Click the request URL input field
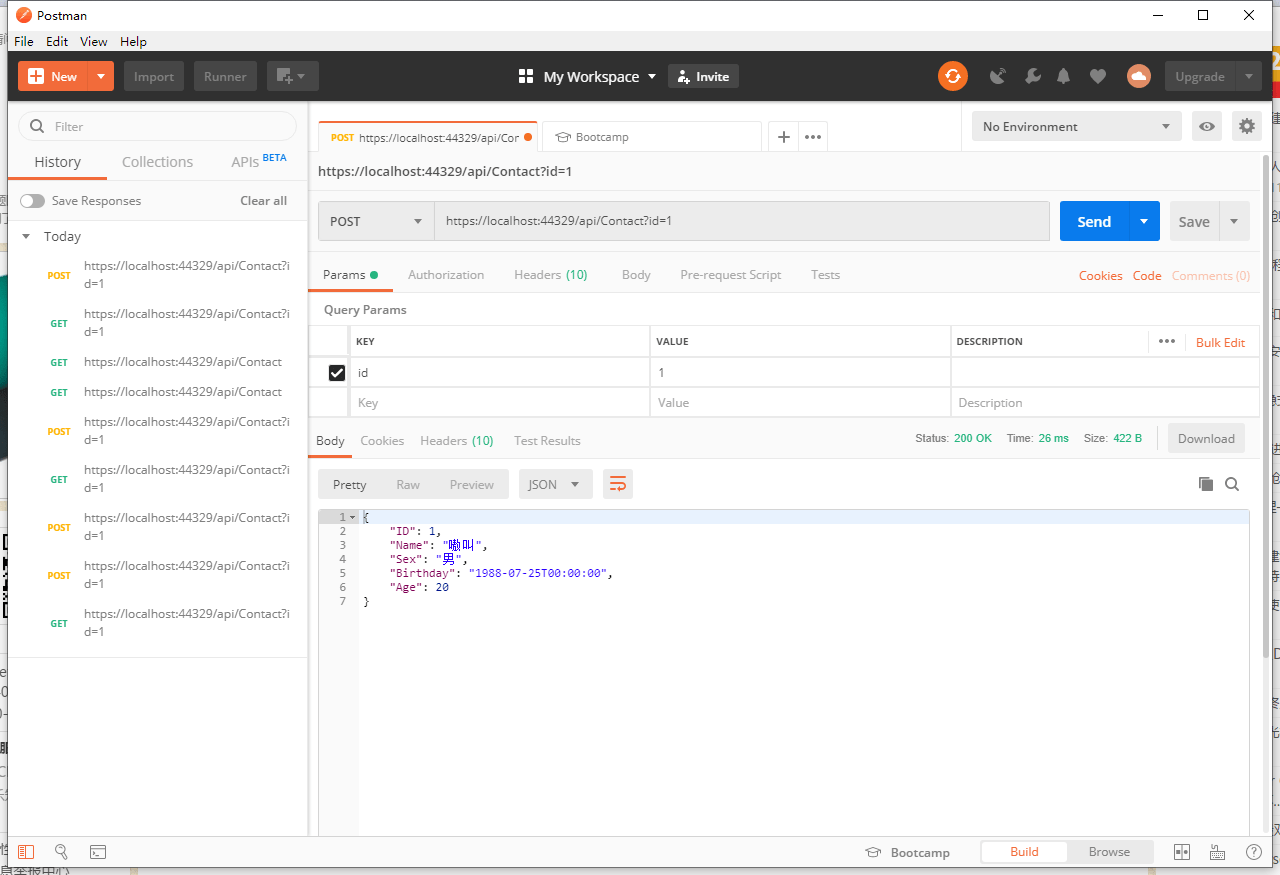The image size is (1280, 875). click(741, 221)
